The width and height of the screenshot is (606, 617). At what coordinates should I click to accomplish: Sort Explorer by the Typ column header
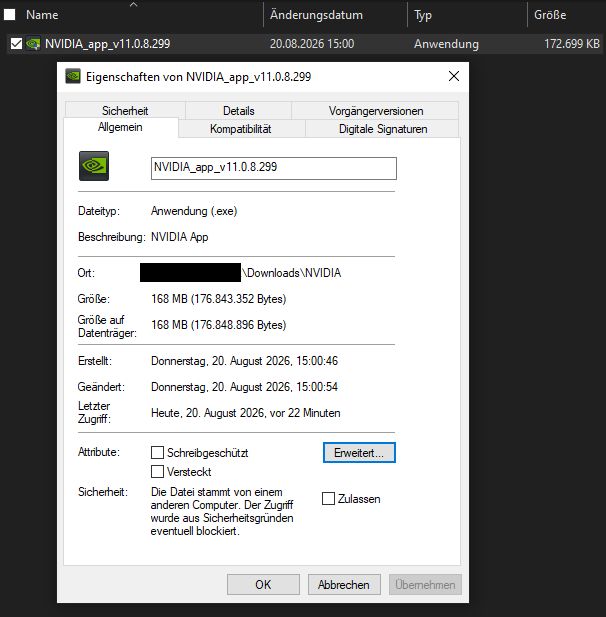pyautogui.click(x=423, y=15)
